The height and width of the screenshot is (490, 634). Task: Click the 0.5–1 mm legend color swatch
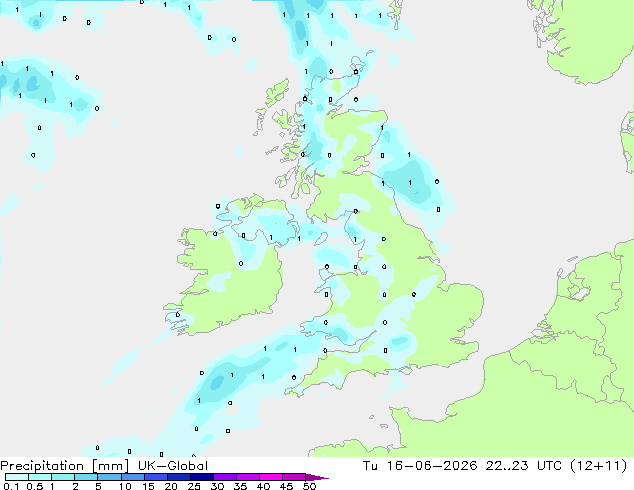pos(40,477)
